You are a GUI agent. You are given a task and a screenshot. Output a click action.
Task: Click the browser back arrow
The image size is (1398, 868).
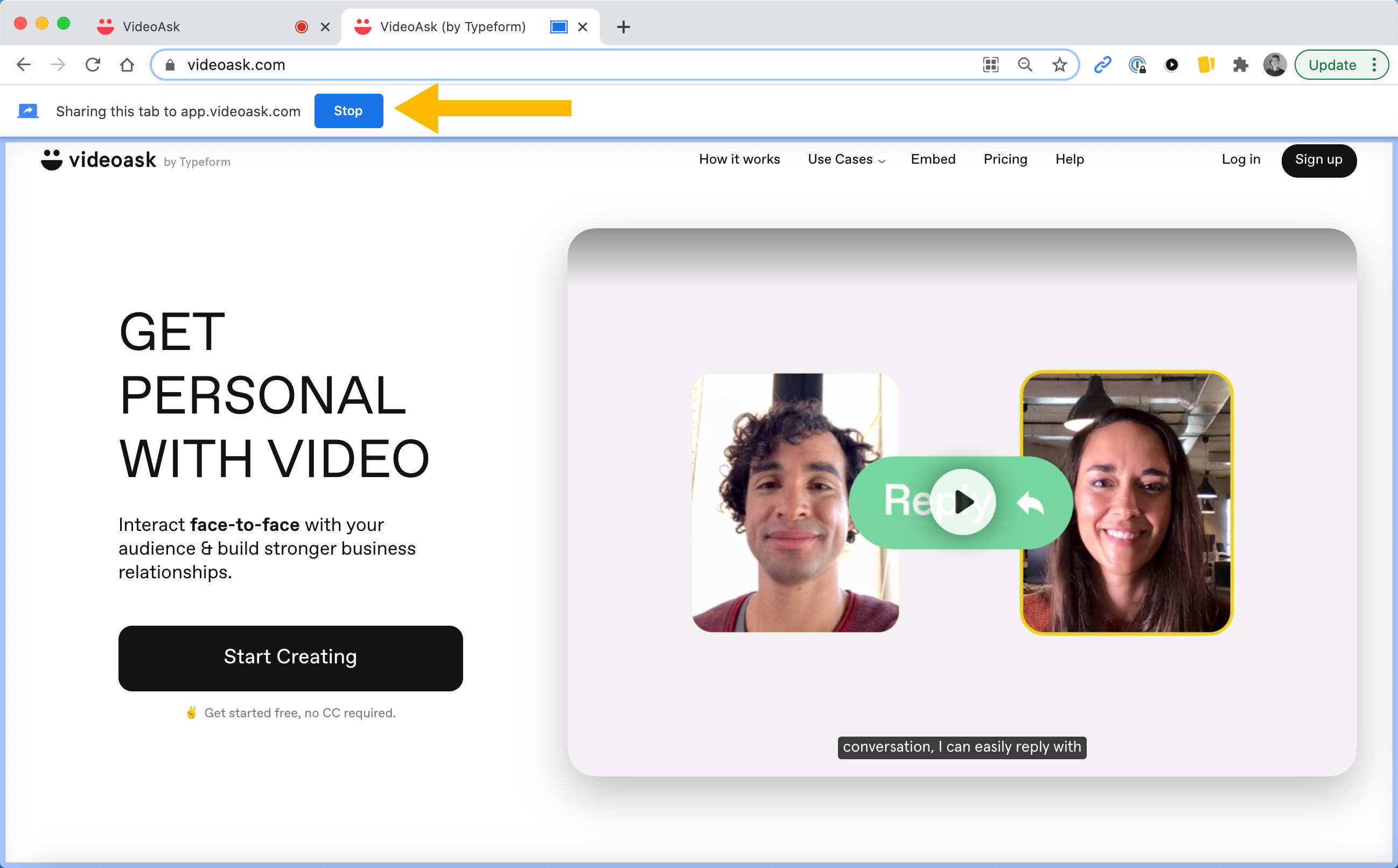(24, 65)
